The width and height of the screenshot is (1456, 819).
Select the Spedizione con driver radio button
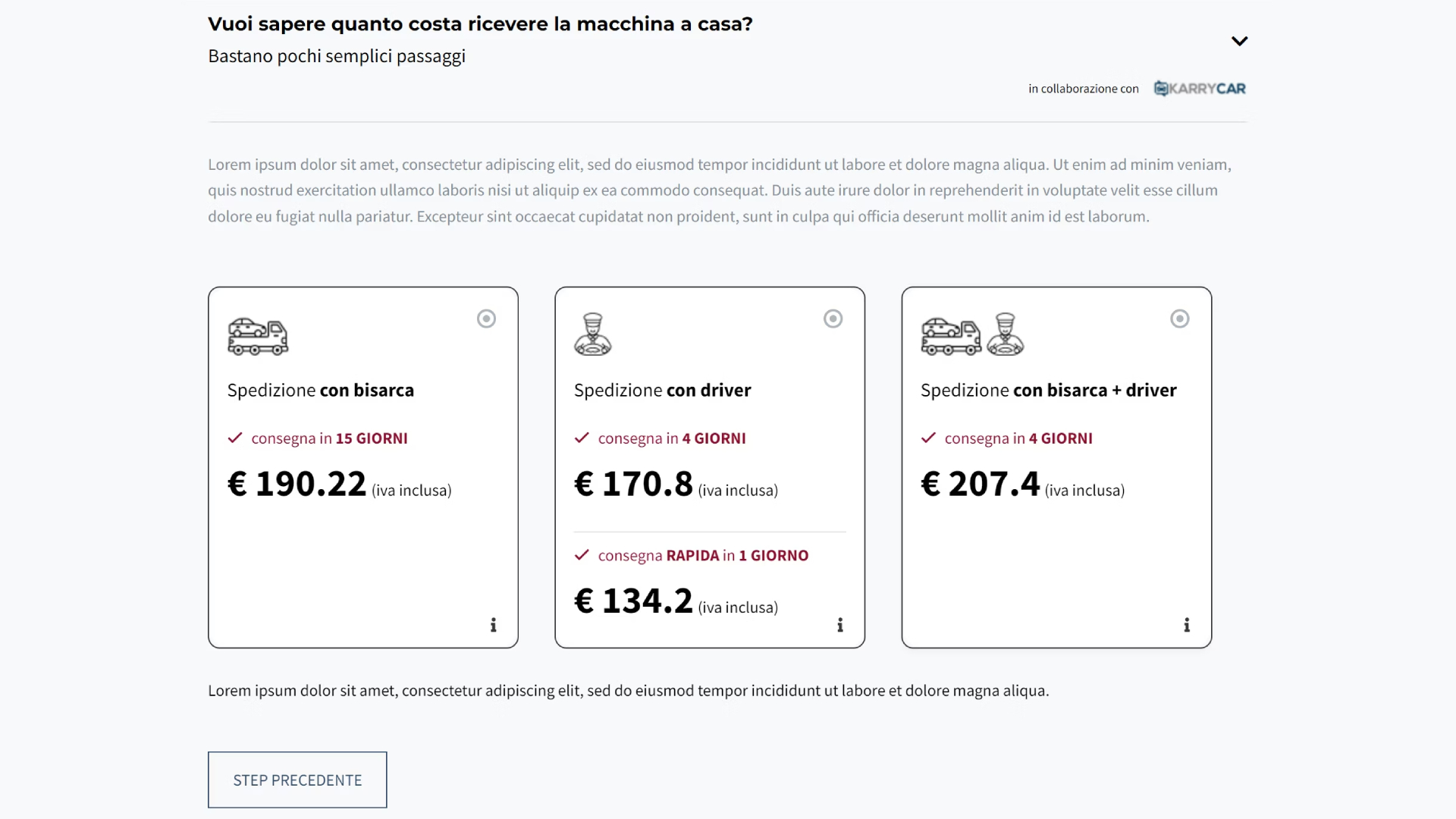coord(833,318)
